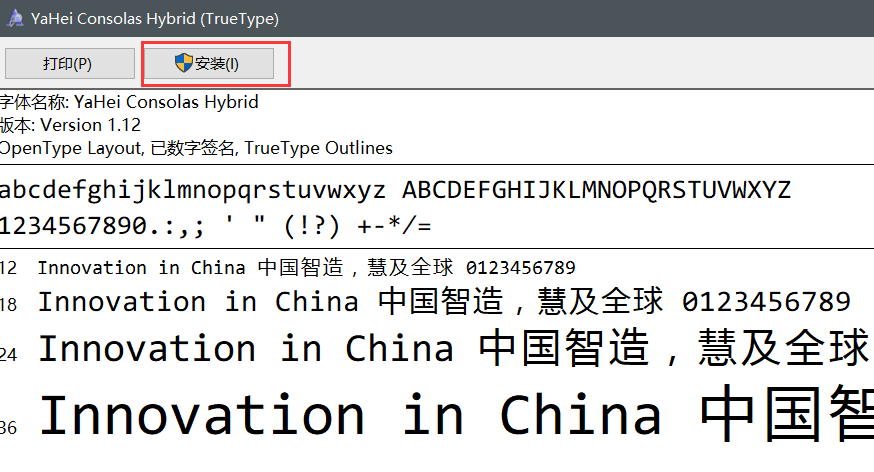Click the 打印(P) print button
874x472 pixels.
point(70,64)
